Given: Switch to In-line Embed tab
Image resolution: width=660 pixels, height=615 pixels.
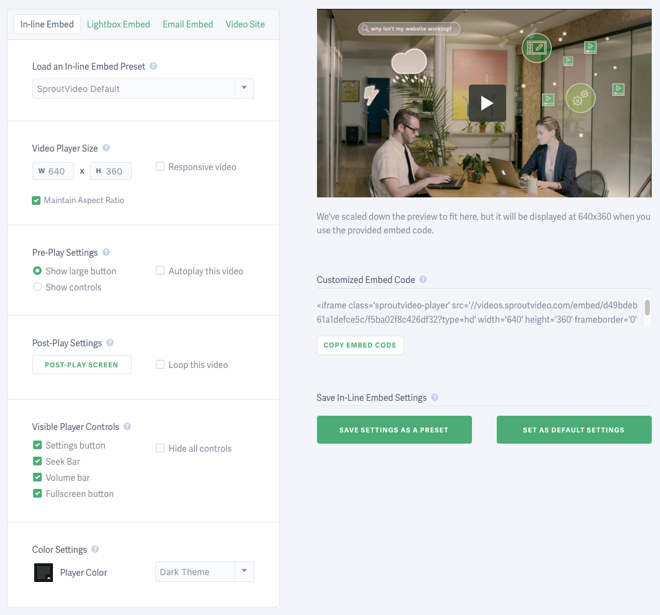Looking at the screenshot, I should point(47,24).
